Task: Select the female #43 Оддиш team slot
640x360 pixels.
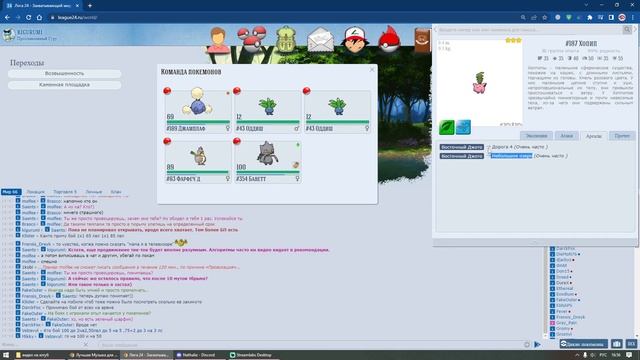Action: pos(338,111)
